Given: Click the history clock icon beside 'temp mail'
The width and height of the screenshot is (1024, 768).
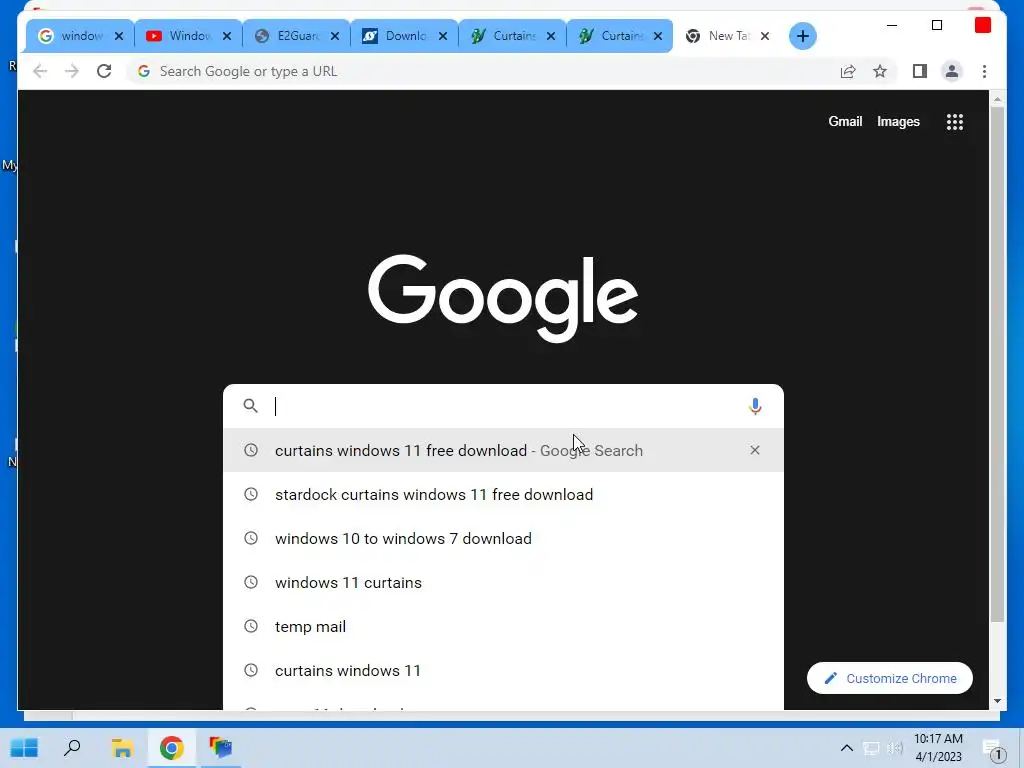Looking at the screenshot, I should pos(251,626).
